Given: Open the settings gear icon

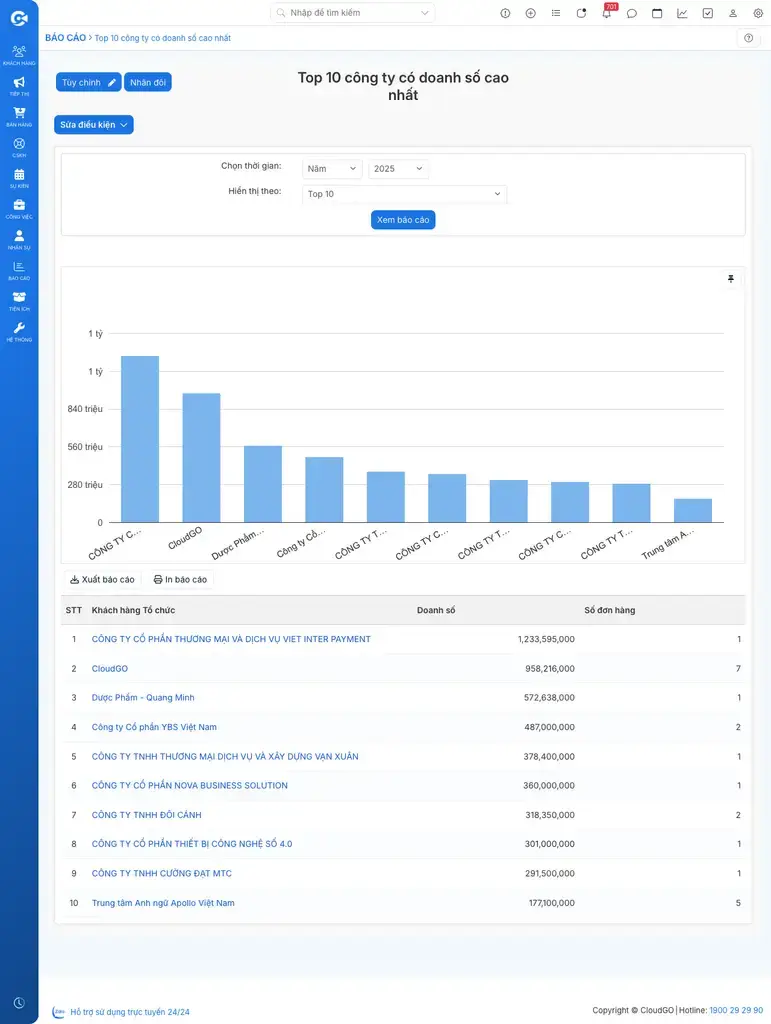Looking at the screenshot, I should (x=758, y=13).
